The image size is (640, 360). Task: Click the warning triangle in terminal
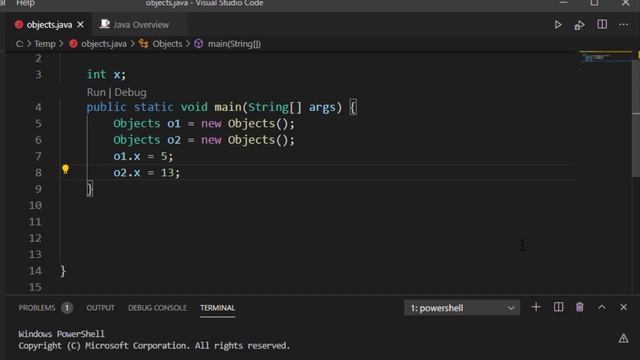(x=623, y=338)
